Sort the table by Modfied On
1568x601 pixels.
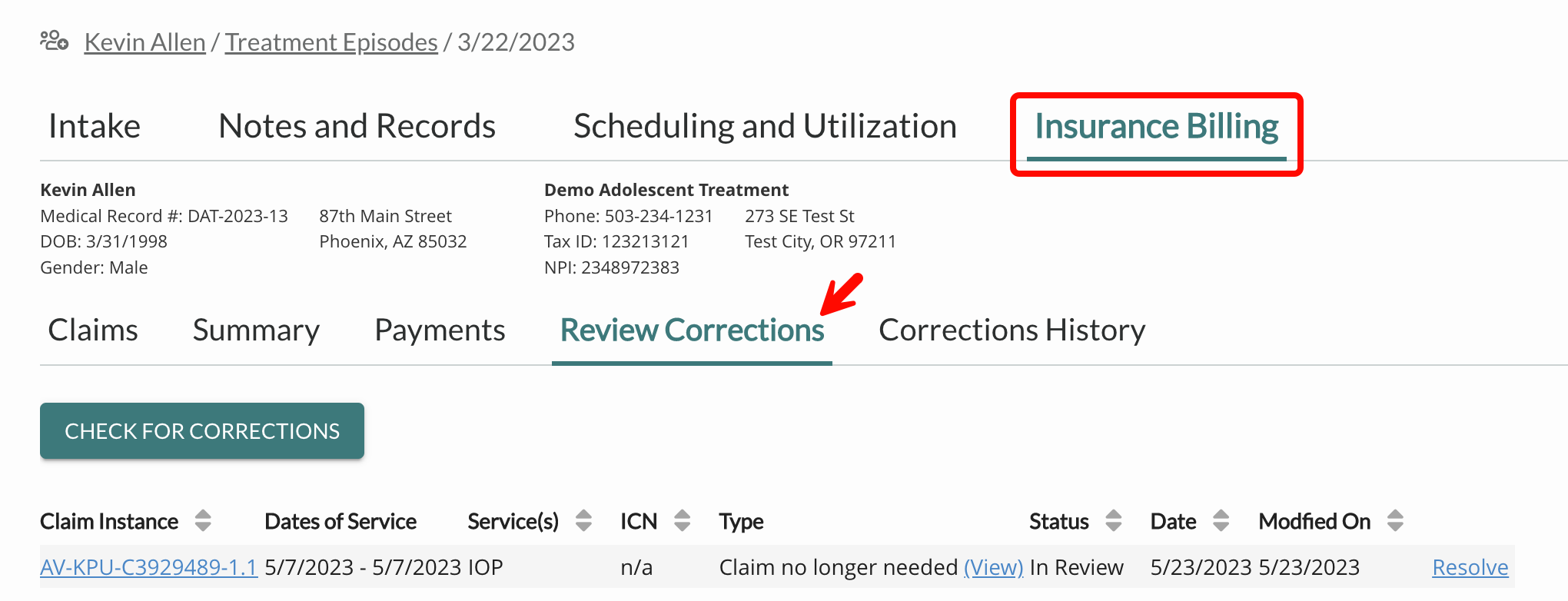(x=1394, y=521)
